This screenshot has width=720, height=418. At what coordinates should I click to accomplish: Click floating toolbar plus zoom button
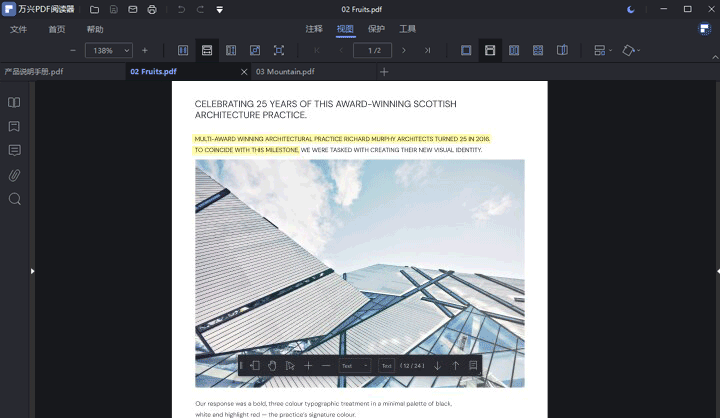308,366
